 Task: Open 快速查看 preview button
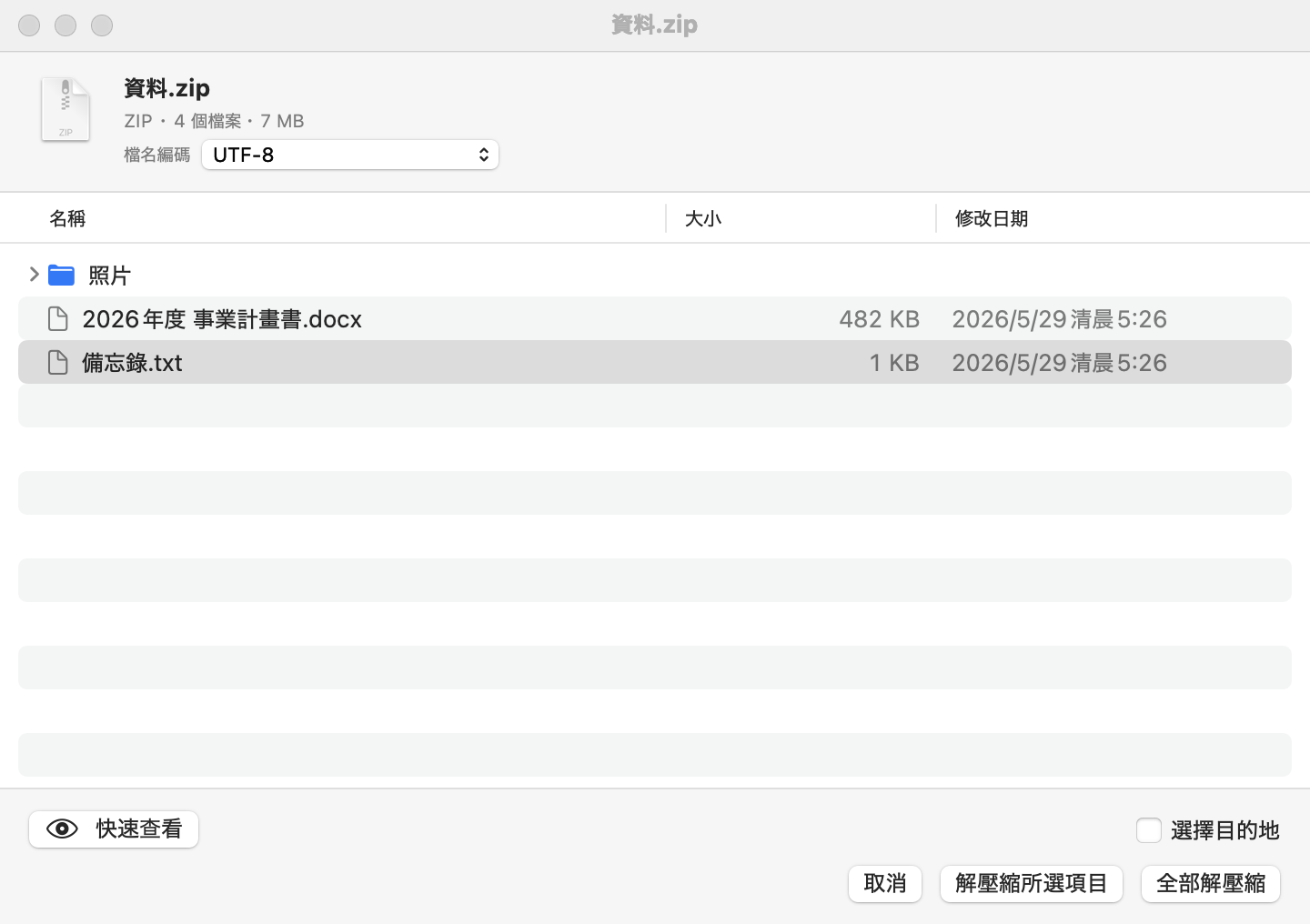tap(114, 829)
